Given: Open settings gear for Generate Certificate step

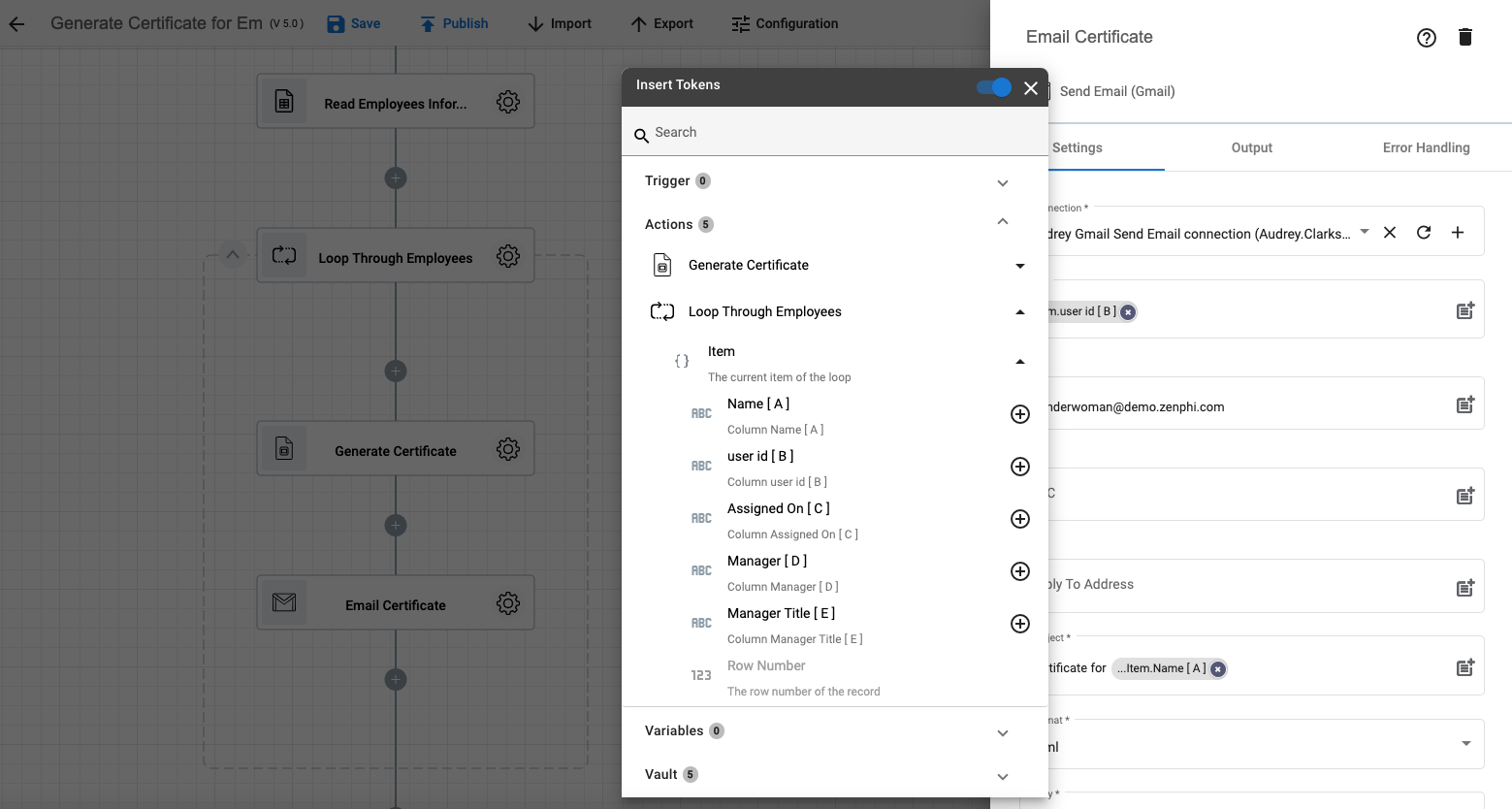Looking at the screenshot, I should [x=508, y=449].
